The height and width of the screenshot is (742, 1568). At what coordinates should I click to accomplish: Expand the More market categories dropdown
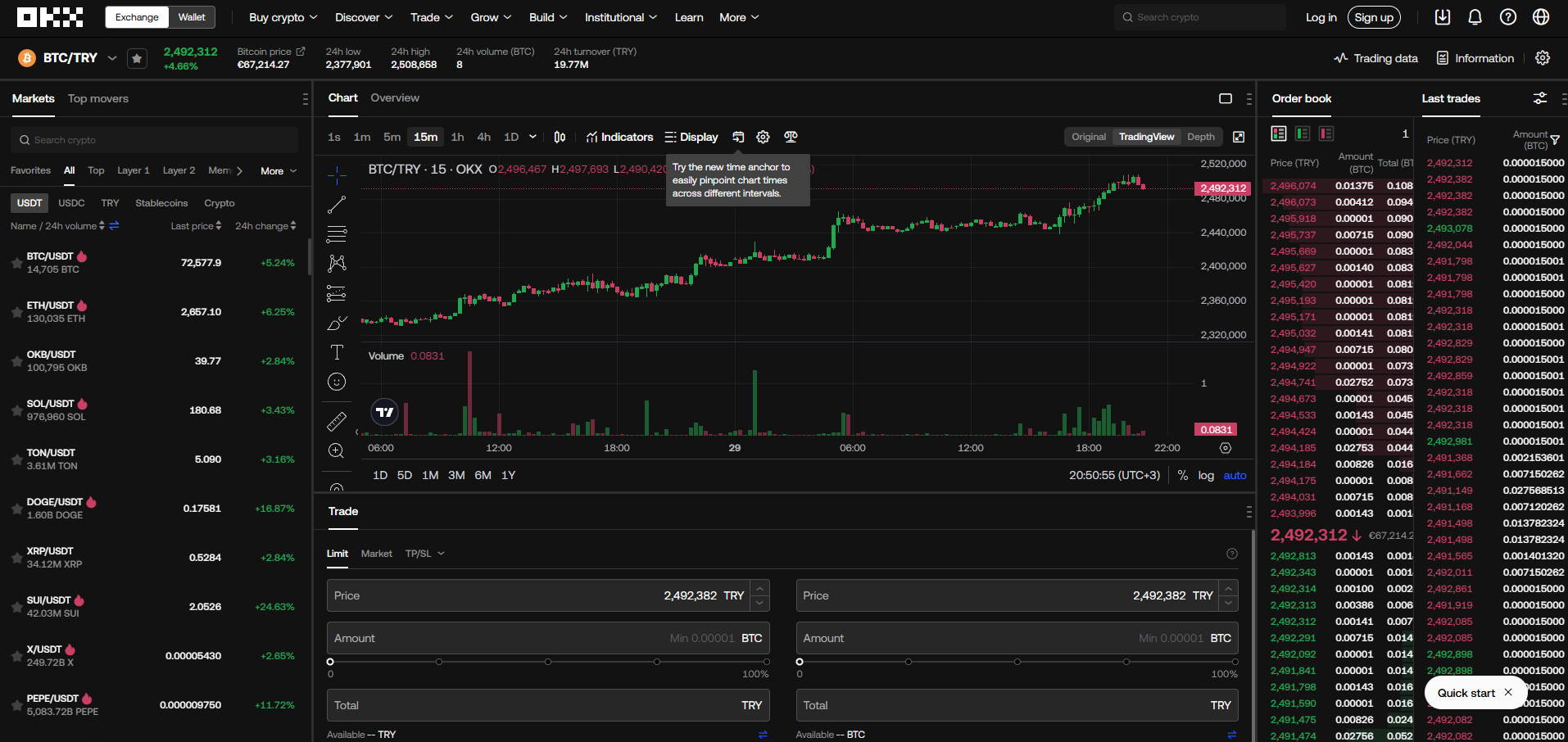[279, 171]
